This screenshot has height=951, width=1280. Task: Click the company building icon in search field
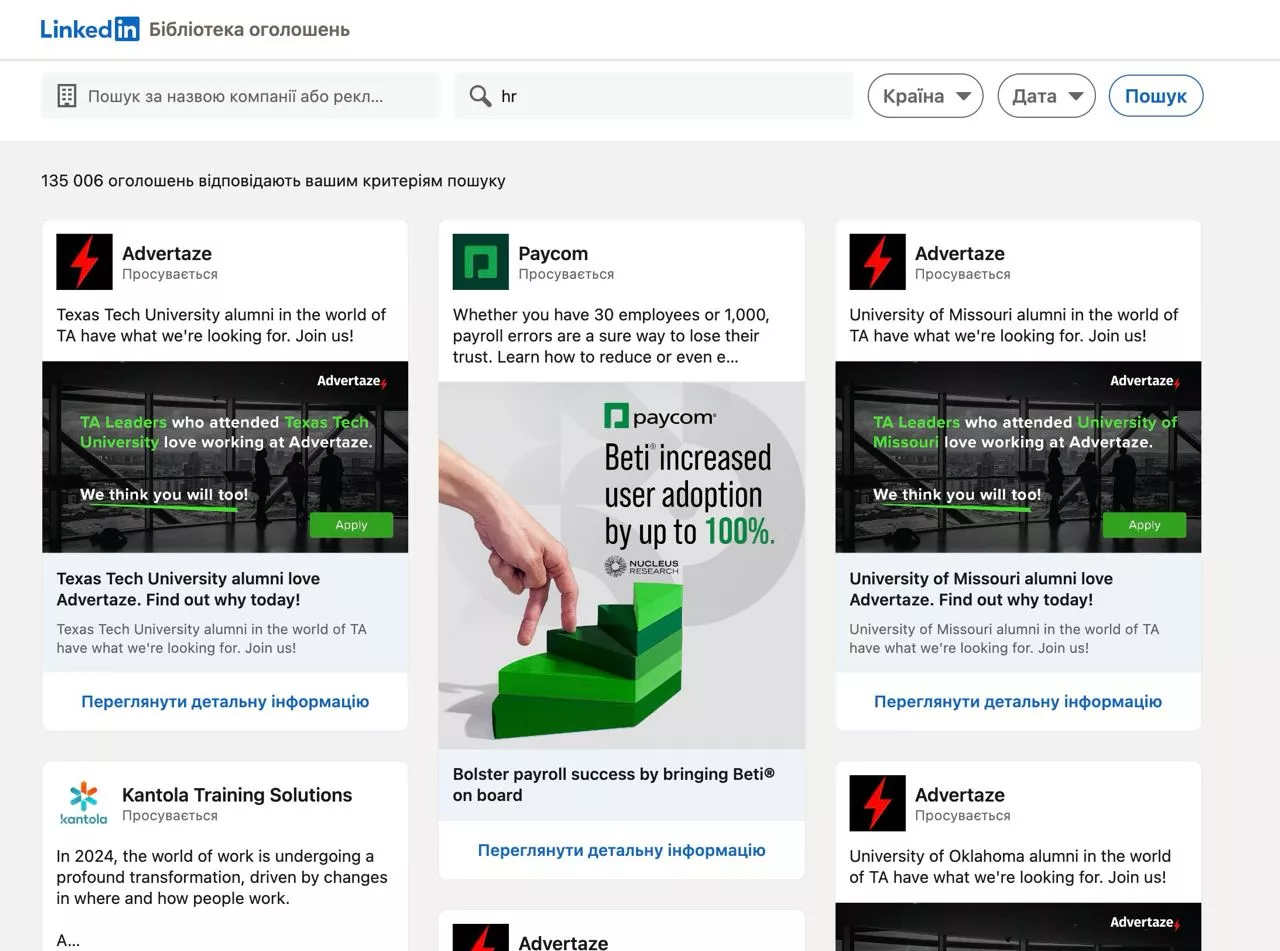(67, 96)
